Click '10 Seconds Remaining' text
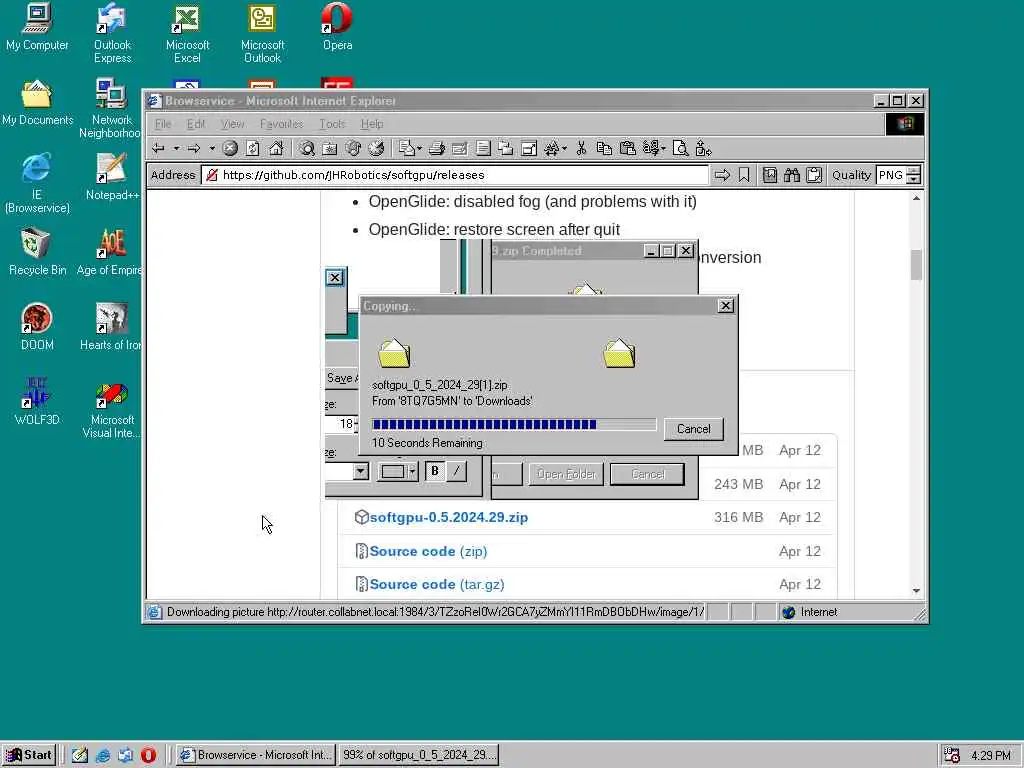This screenshot has width=1024, height=768. coord(427,443)
